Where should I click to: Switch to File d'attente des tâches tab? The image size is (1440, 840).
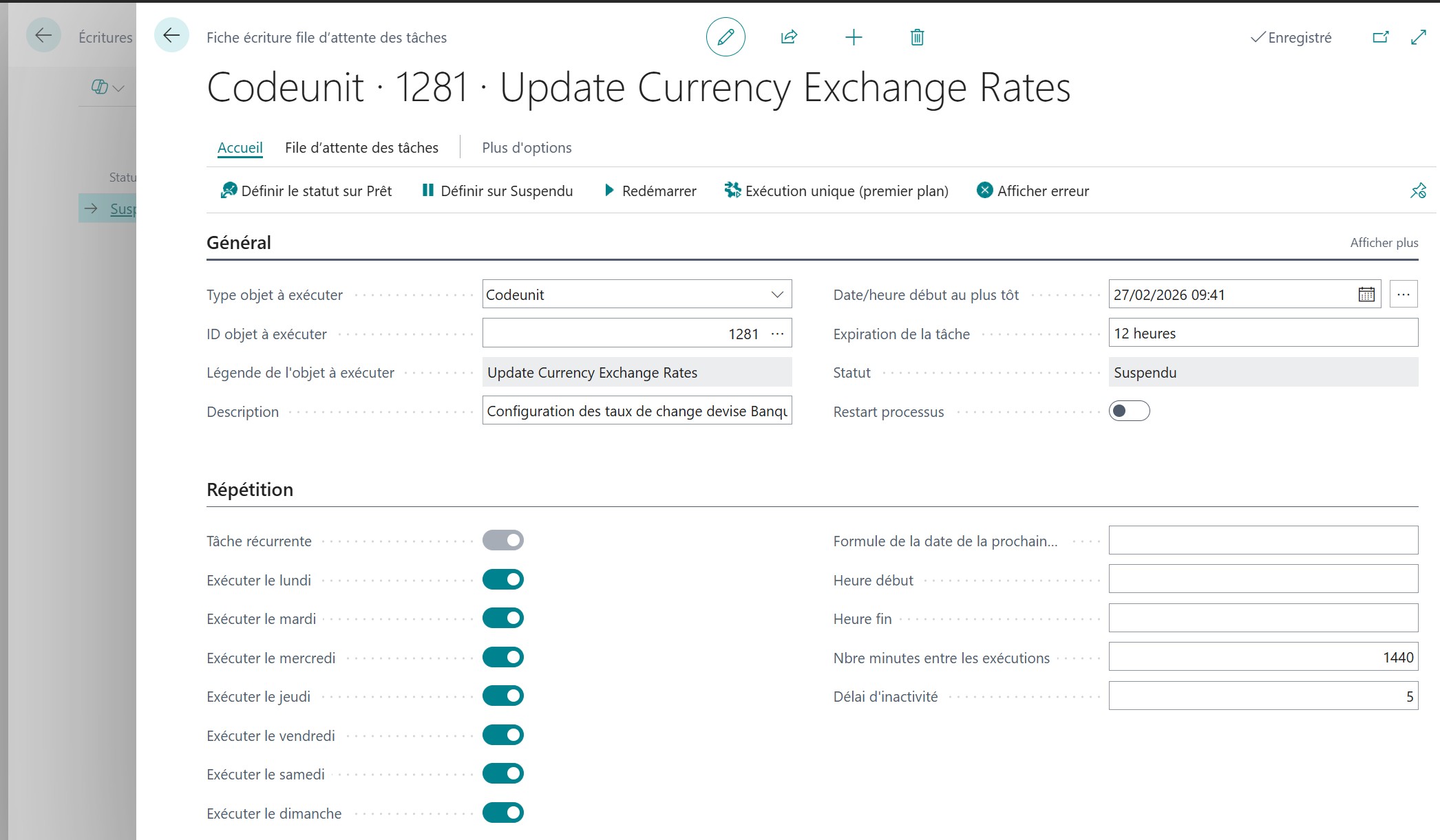pos(361,147)
